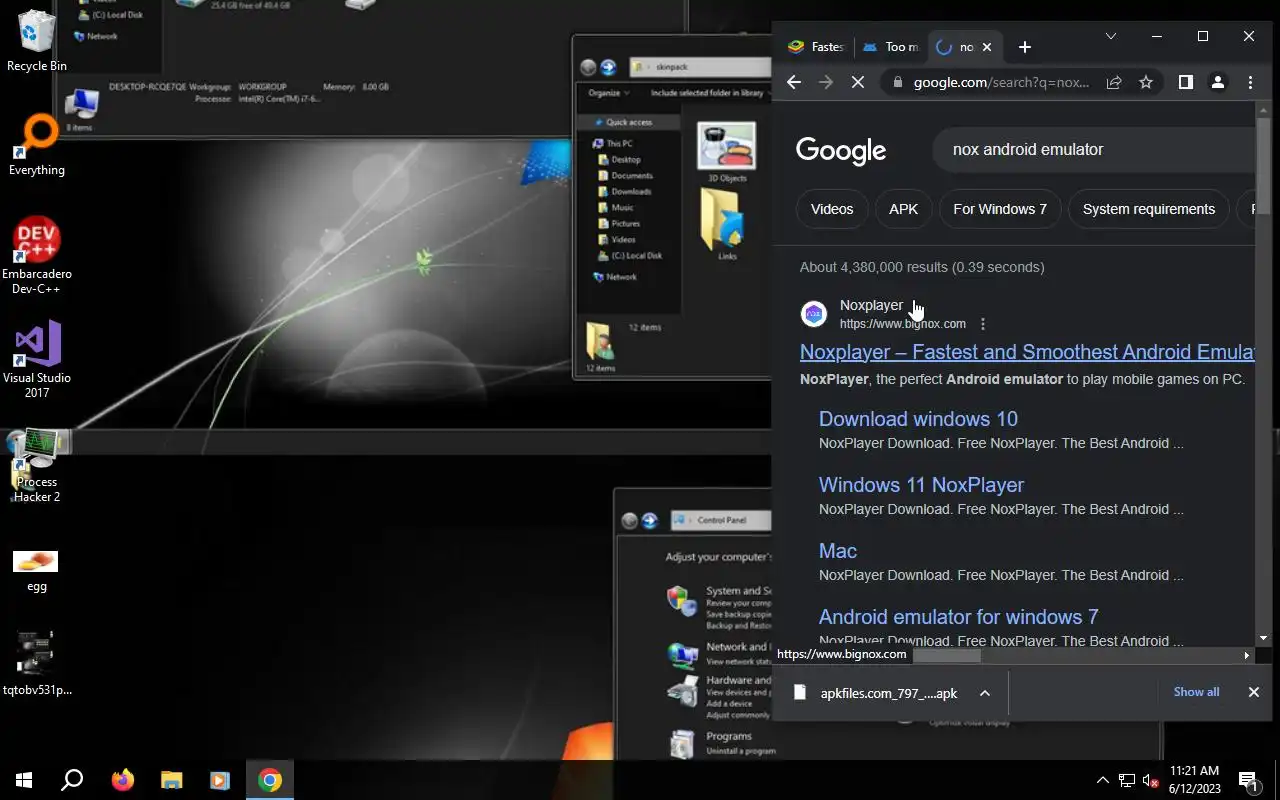Image resolution: width=1280 pixels, height=800 pixels.
Task: Open the tab search chevron
Action: pyautogui.click(x=1110, y=36)
